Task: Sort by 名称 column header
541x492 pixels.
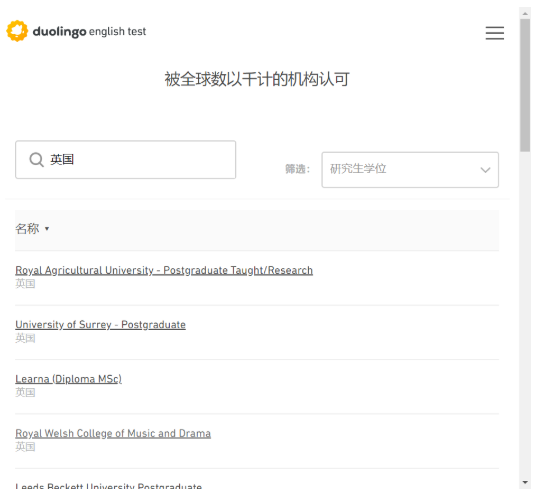Action: coord(32,228)
